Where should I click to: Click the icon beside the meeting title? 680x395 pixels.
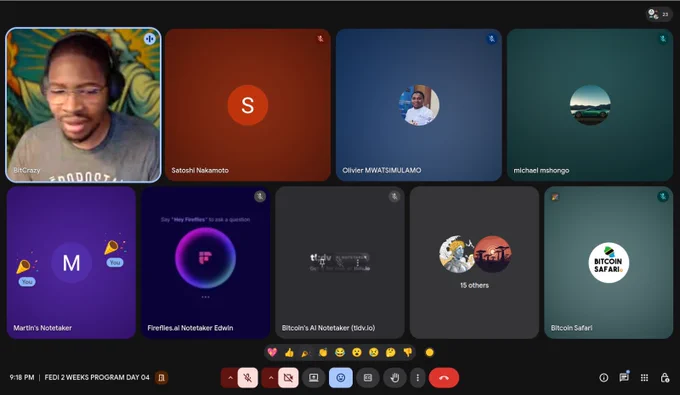point(161,377)
